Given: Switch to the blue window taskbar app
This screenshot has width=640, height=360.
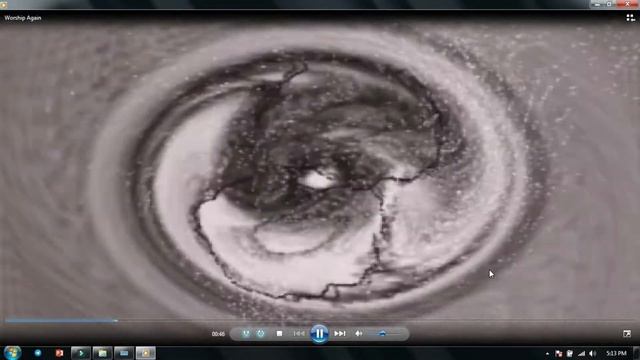Looking at the screenshot, I should pos(124,353).
